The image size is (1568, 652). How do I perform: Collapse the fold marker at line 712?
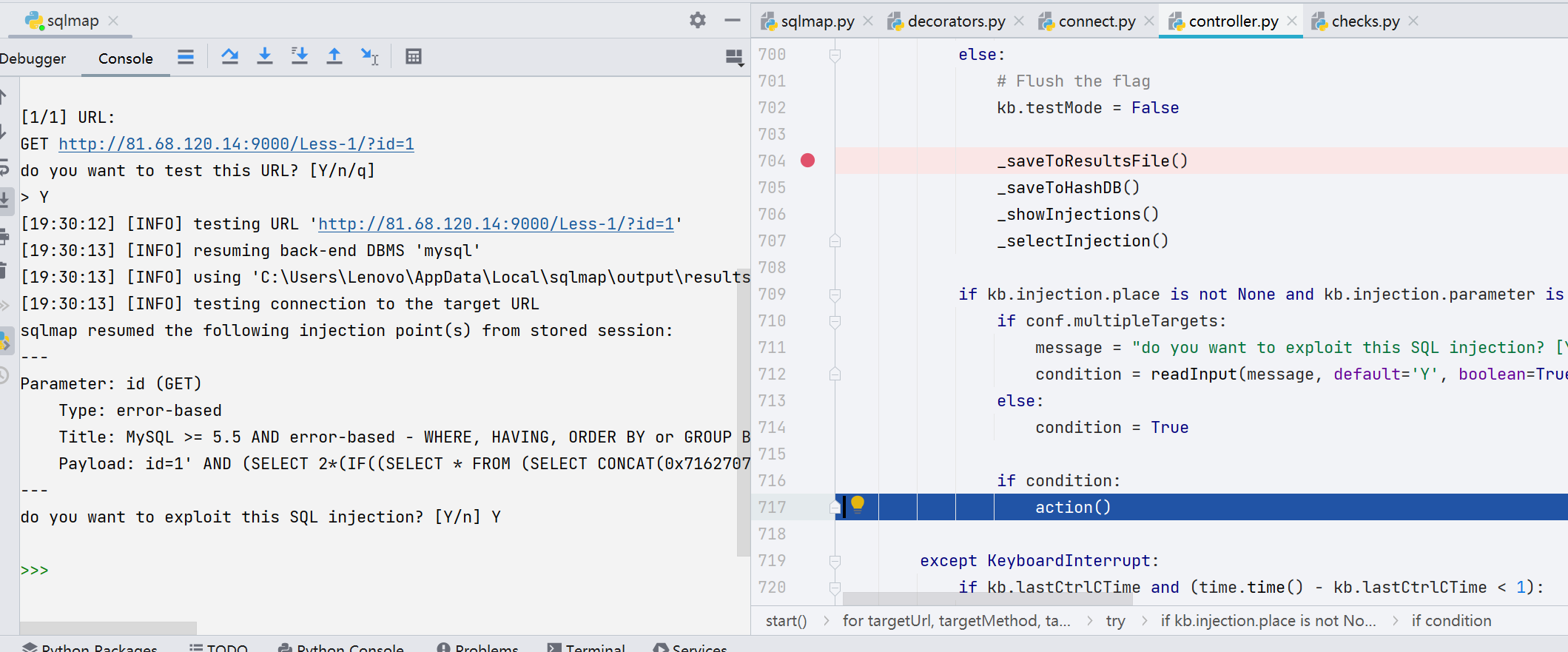835,374
